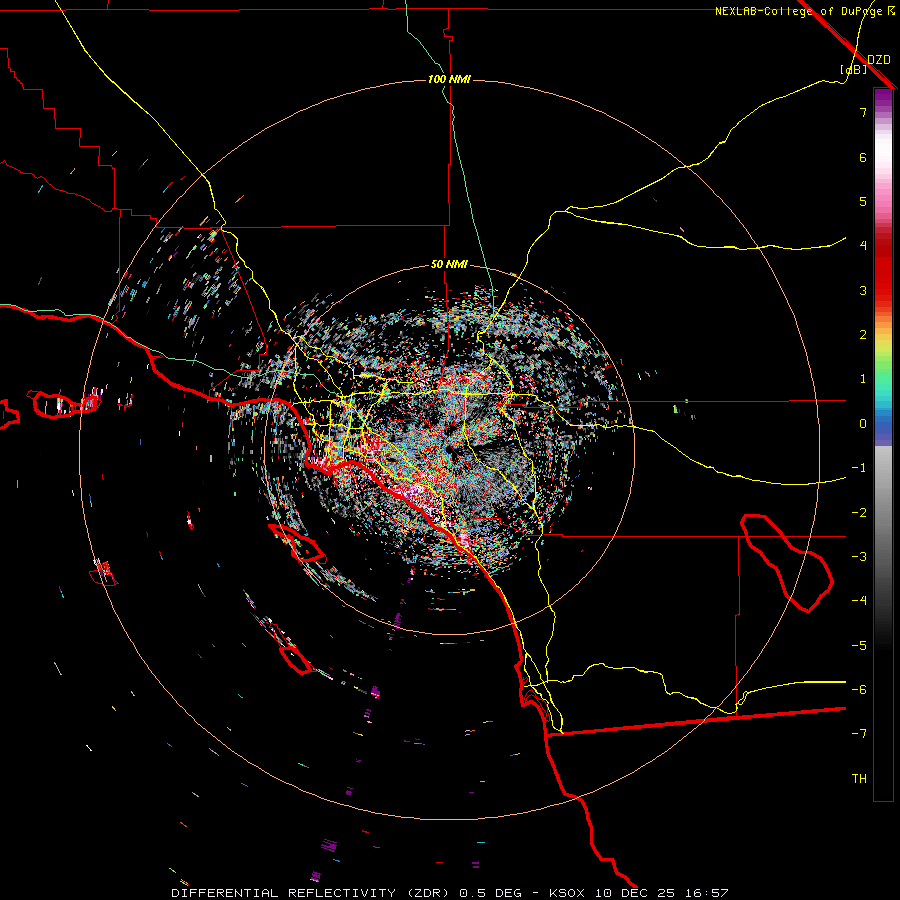Click the positive 7 value on the dB scale
Screen dimensions: 900x900
point(863,112)
